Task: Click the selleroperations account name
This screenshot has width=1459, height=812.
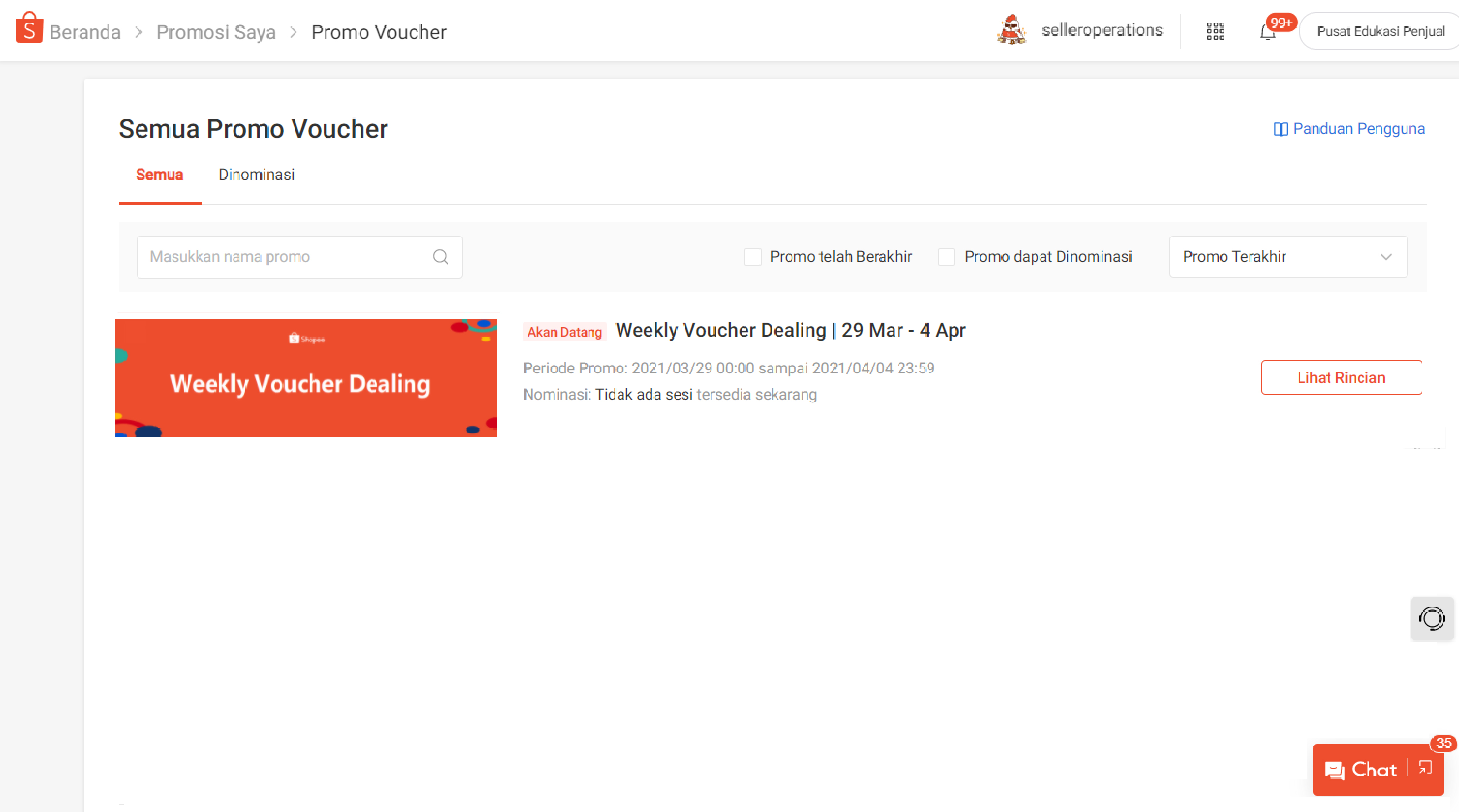Action: 1102,30
